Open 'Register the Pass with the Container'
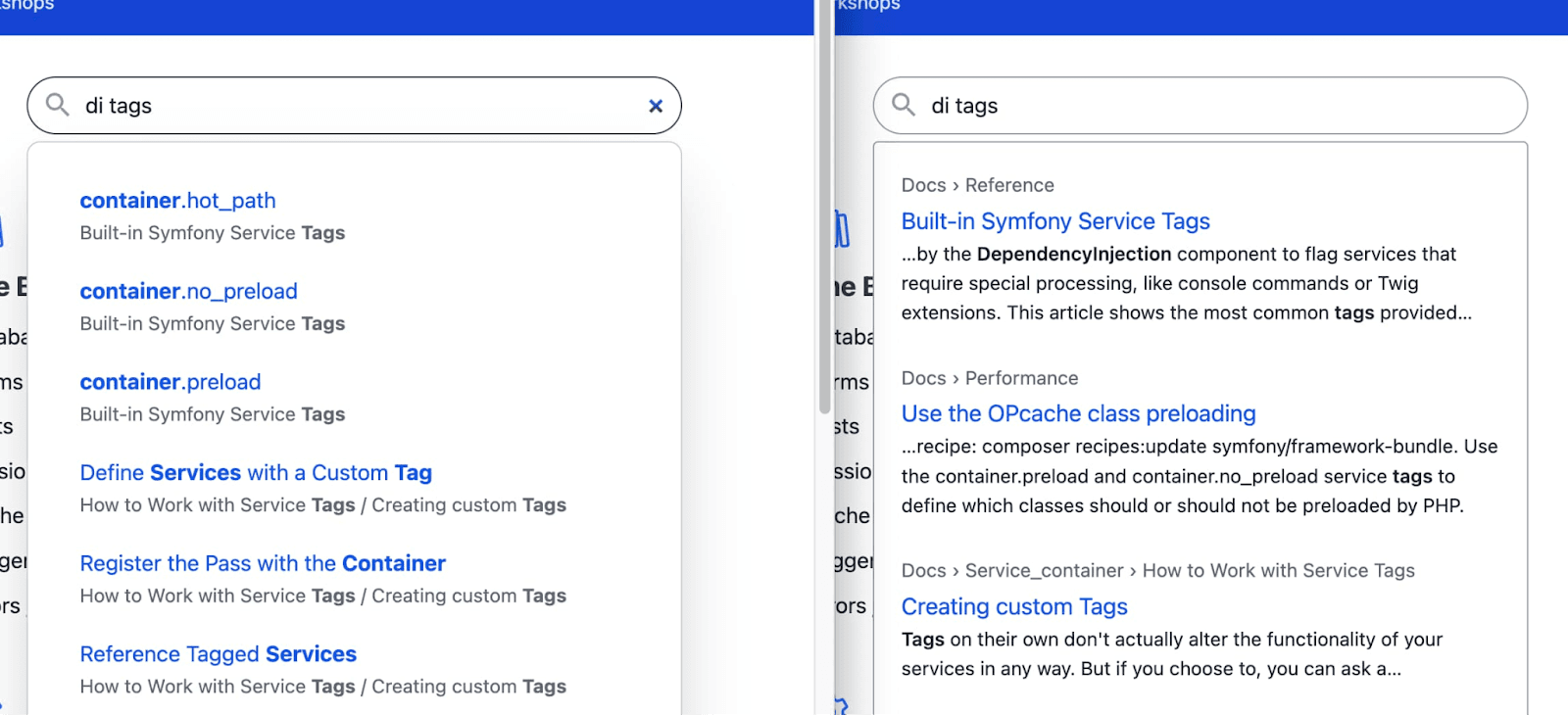 [x=263, y=564]
